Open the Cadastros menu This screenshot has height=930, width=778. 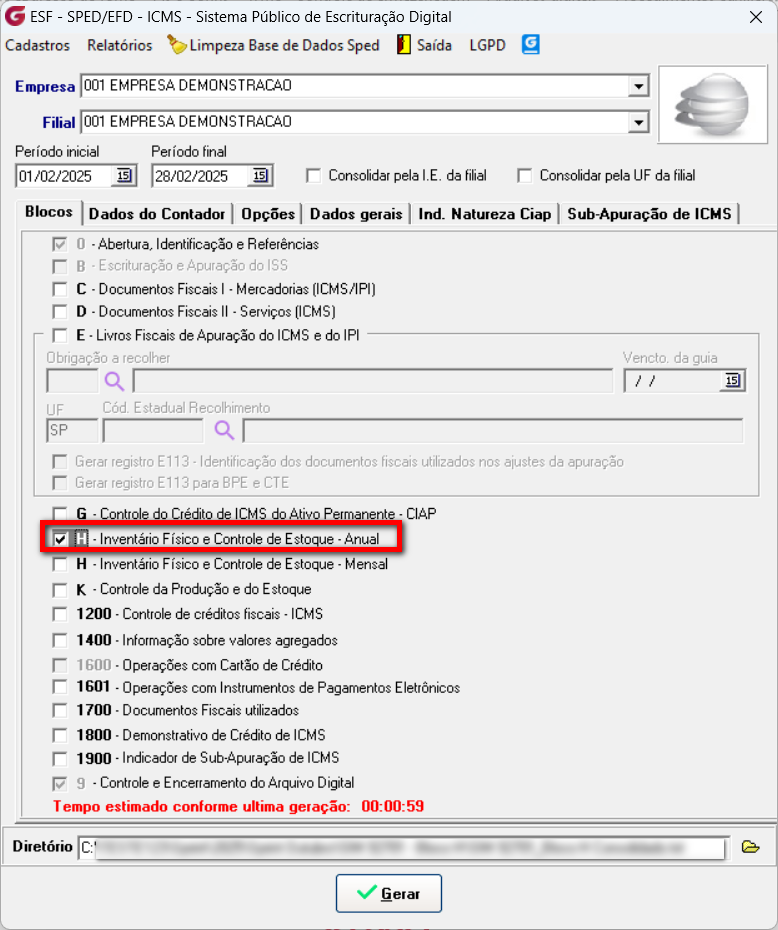[37, 45]
